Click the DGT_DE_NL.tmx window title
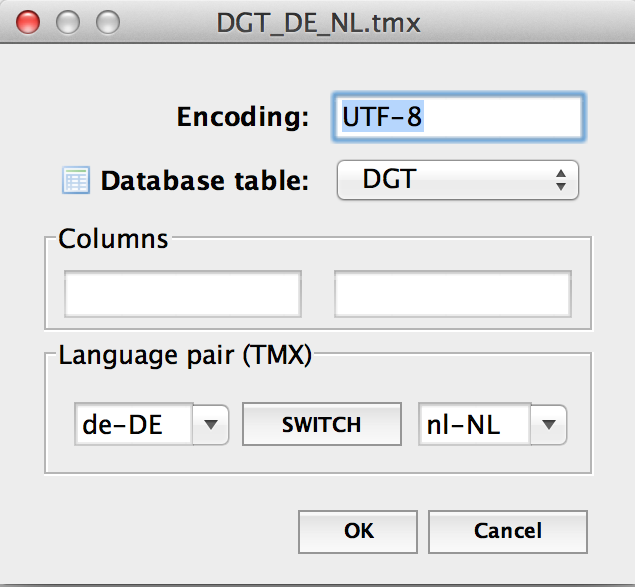Screen dimensions: 635x587 [319, 23]
